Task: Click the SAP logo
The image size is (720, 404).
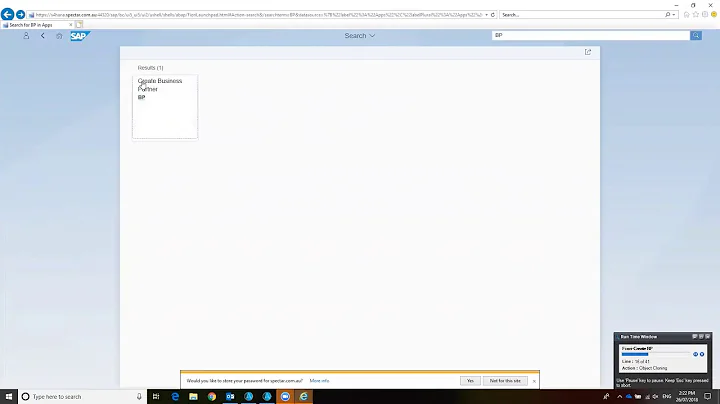Action: (x=79, y=36)
